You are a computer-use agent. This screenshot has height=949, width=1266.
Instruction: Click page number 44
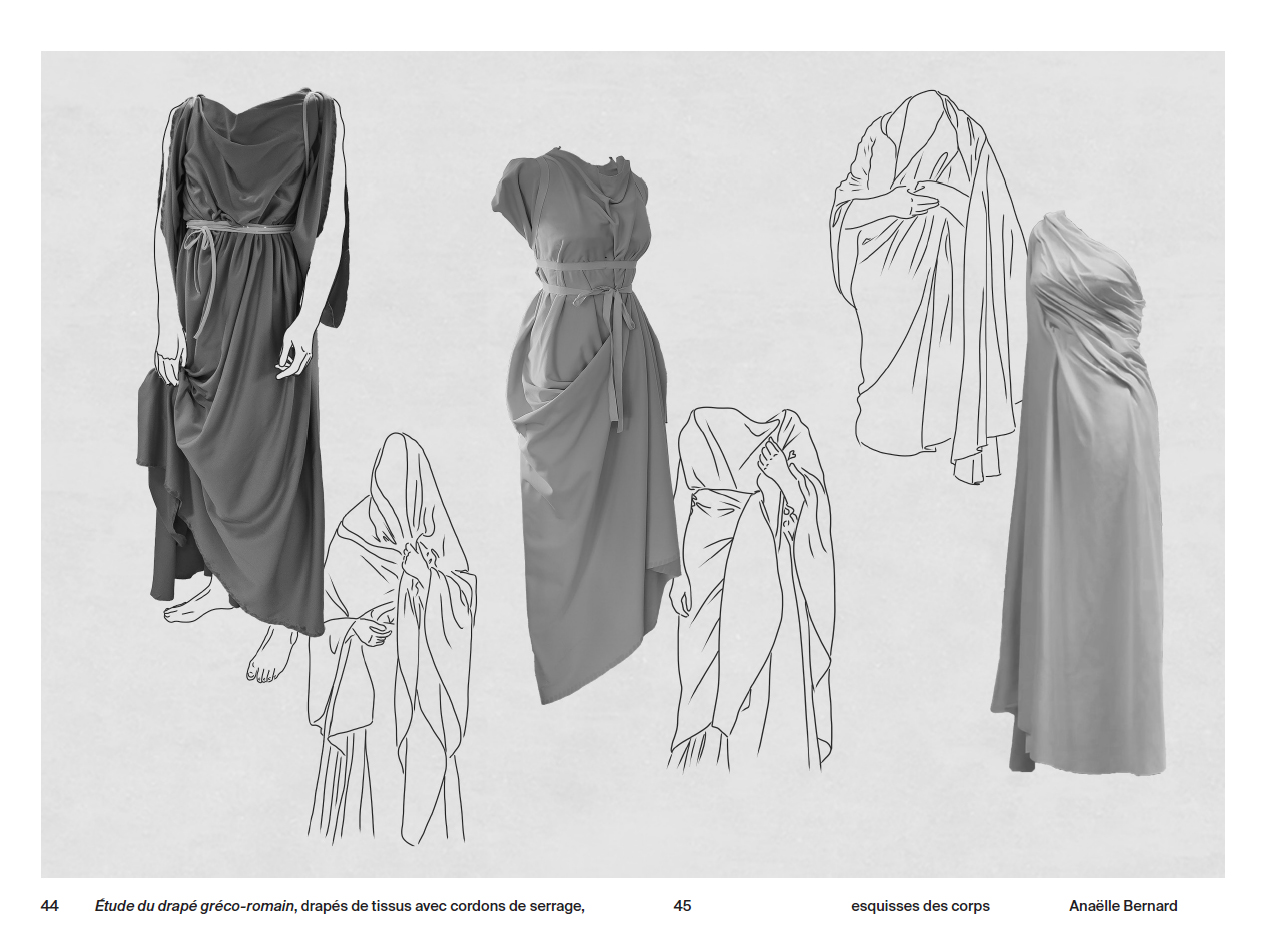tap(49, 906)
